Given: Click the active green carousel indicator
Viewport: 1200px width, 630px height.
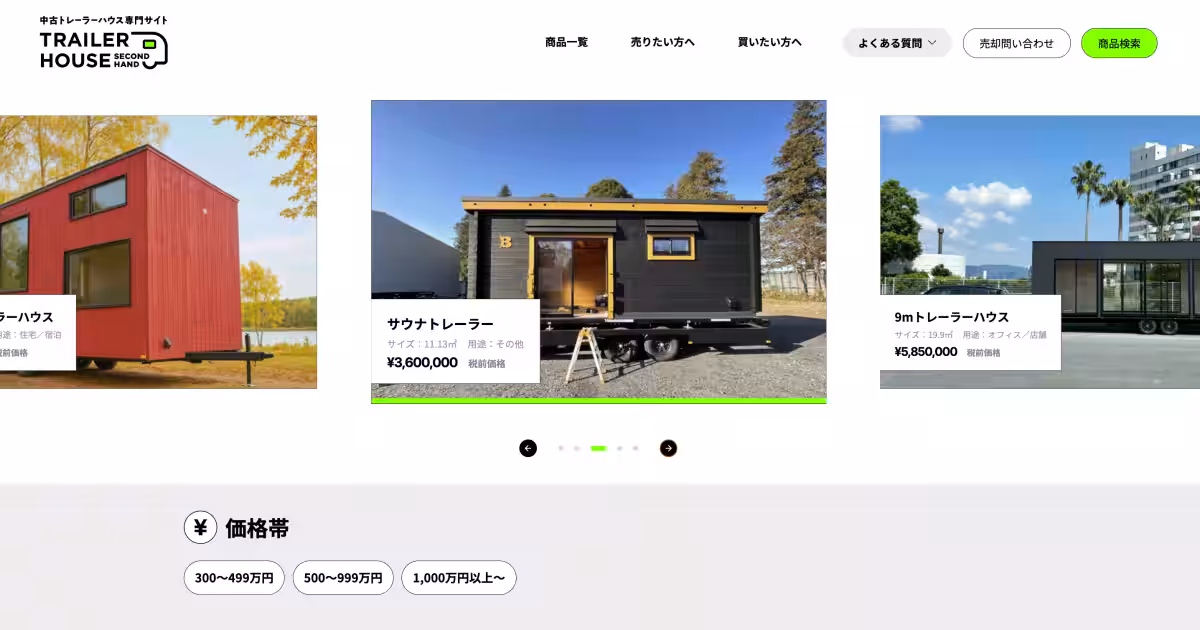Looking at the screenshot, I should click(599, 448).
